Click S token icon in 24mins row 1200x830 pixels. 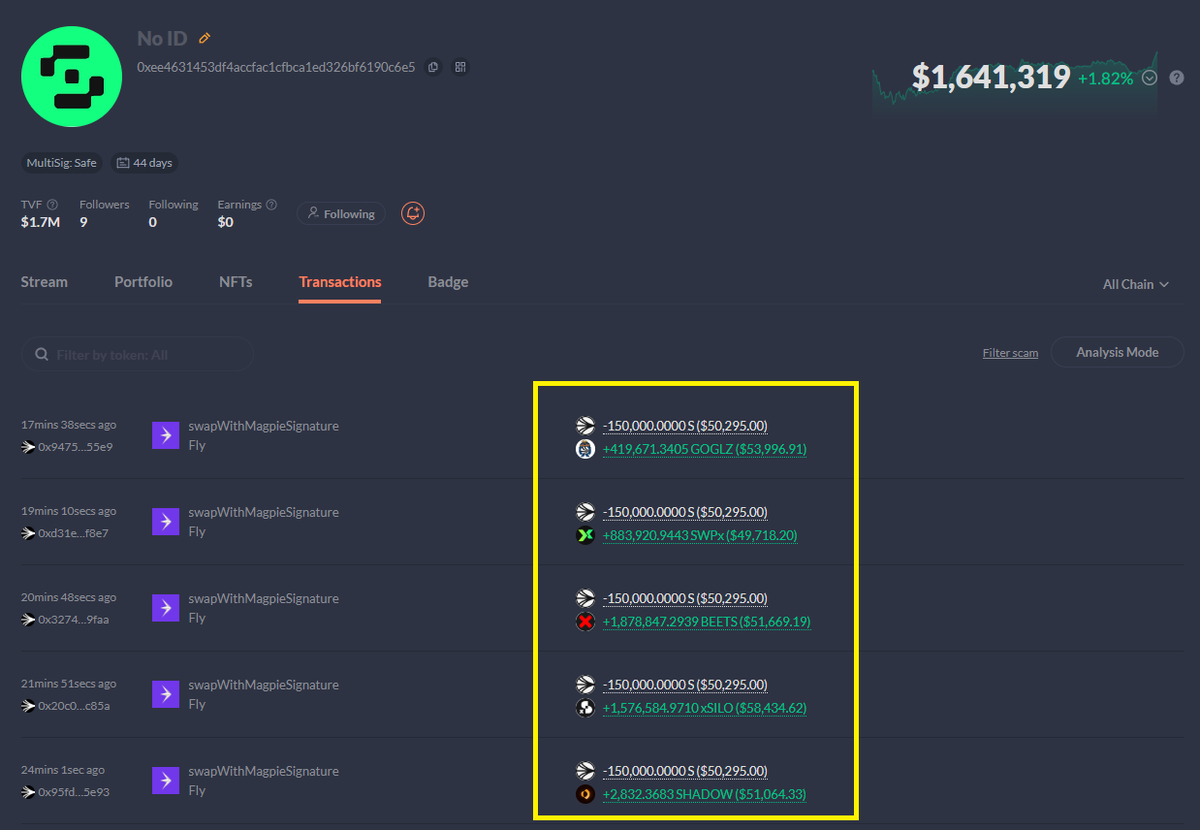tap(586, 771)
